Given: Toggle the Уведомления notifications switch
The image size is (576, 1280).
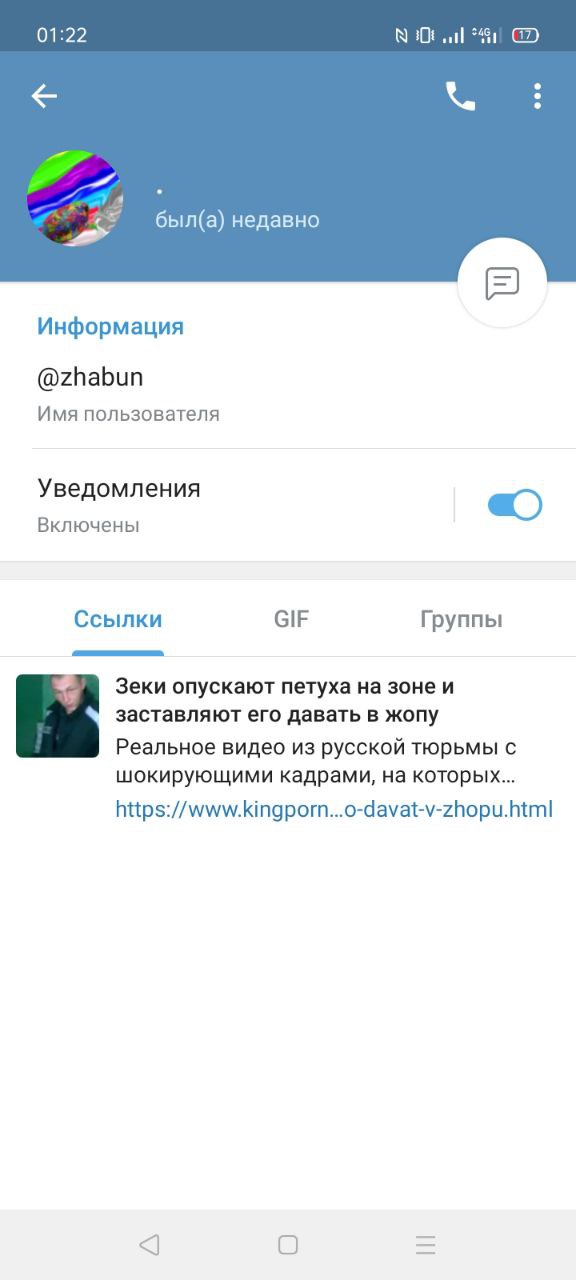Looking at the screenshot, I should click(515, 505).
